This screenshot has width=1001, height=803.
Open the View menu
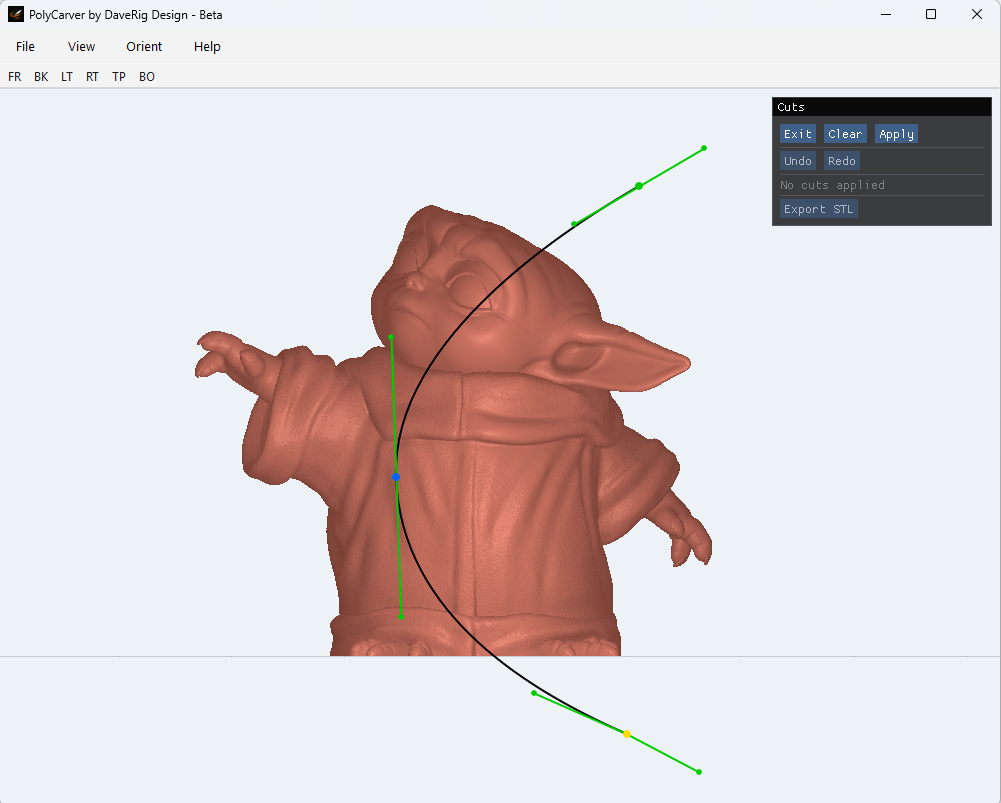tap(81, 47)
